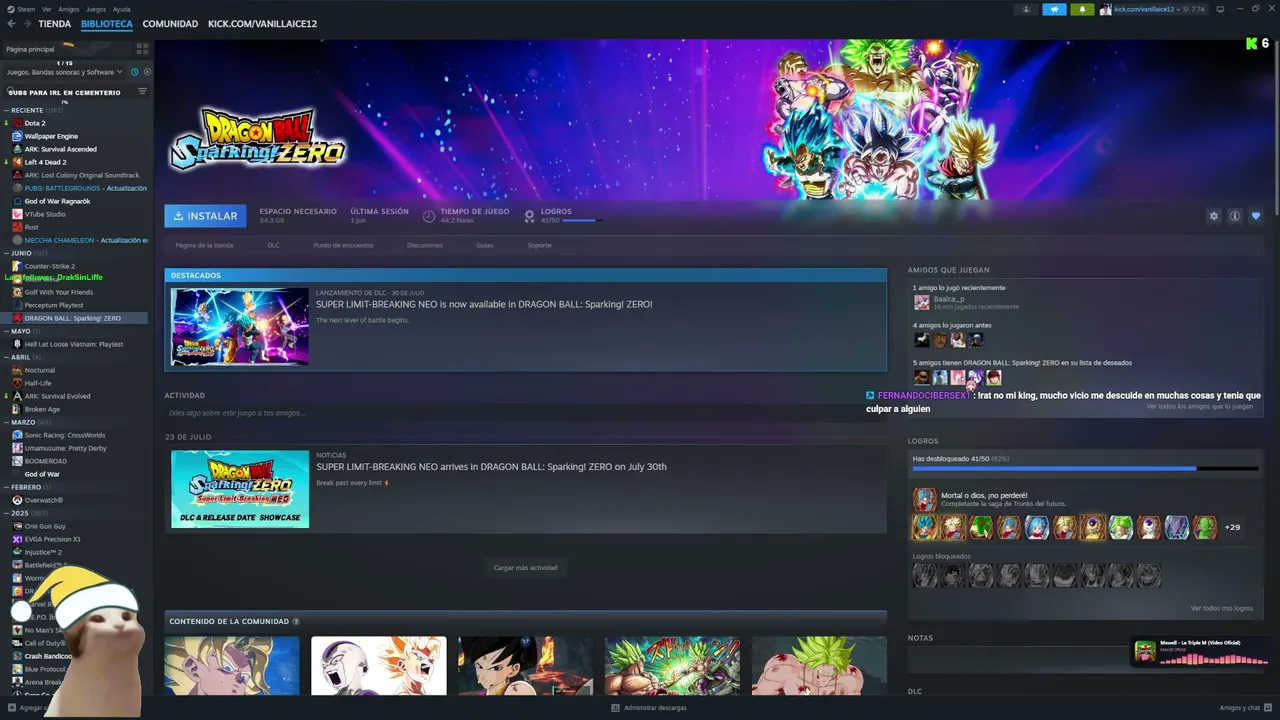1280x720 pixels.
Task: Click the profile avatar in title bar
Action: (x=1105, y=9)
